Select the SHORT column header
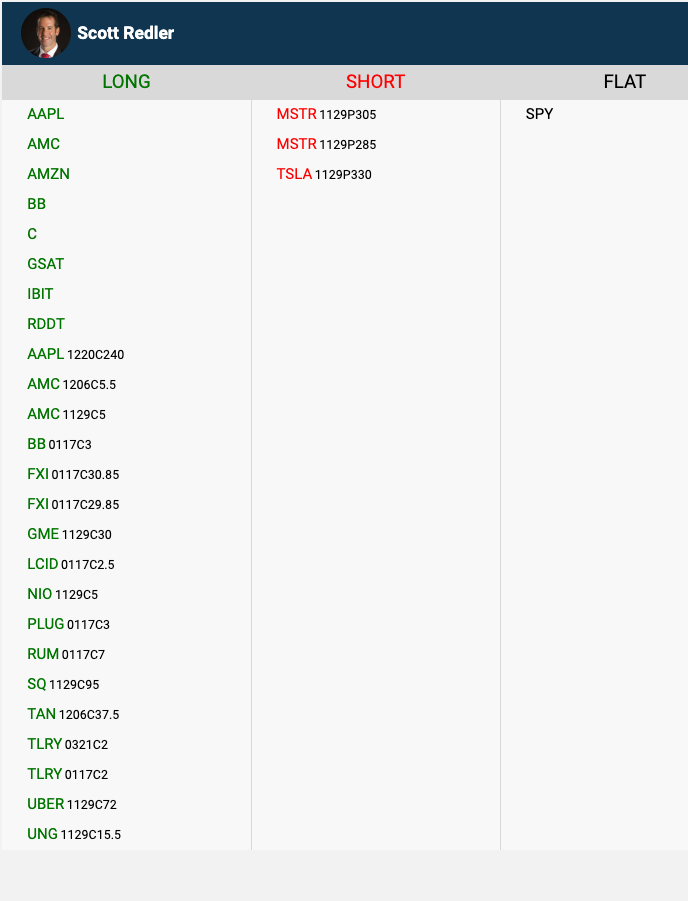688x901 pixels. pos(375,82)
